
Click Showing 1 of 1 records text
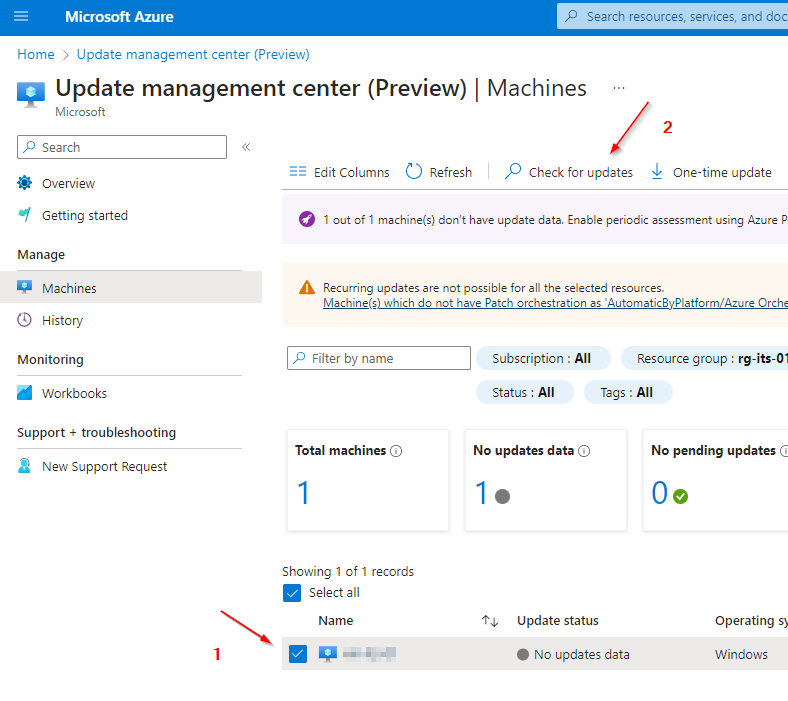point(348,572)
